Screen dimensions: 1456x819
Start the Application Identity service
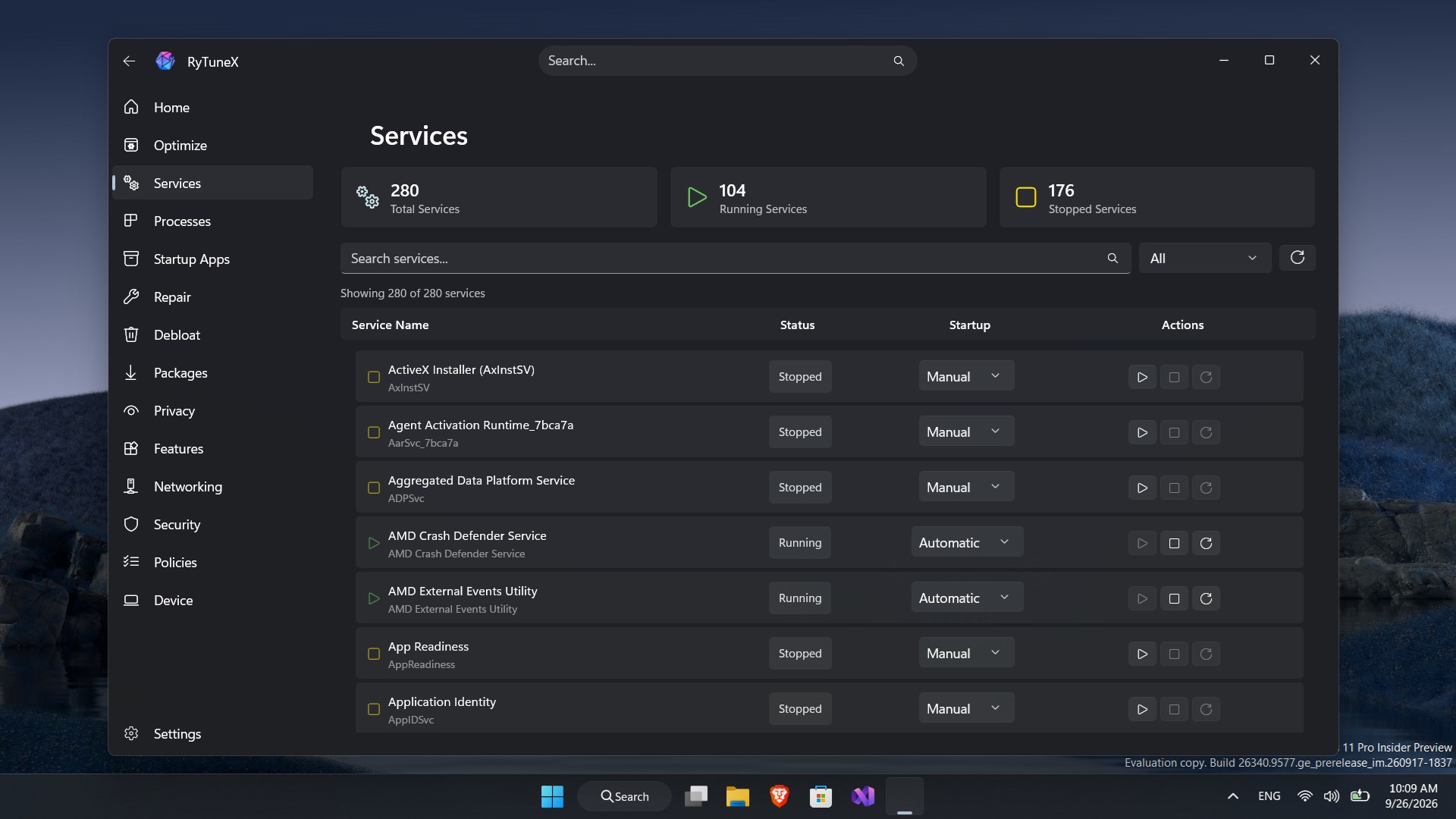(1142, 709)
